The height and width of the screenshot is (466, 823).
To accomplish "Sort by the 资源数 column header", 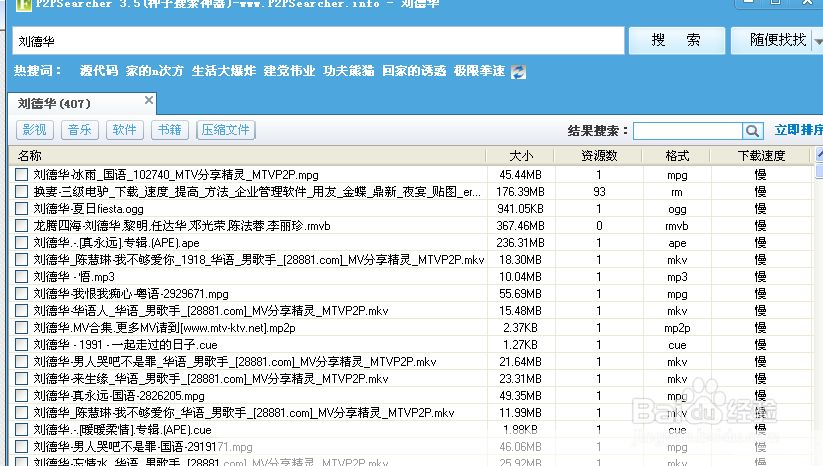I will (x=599, y=156).
